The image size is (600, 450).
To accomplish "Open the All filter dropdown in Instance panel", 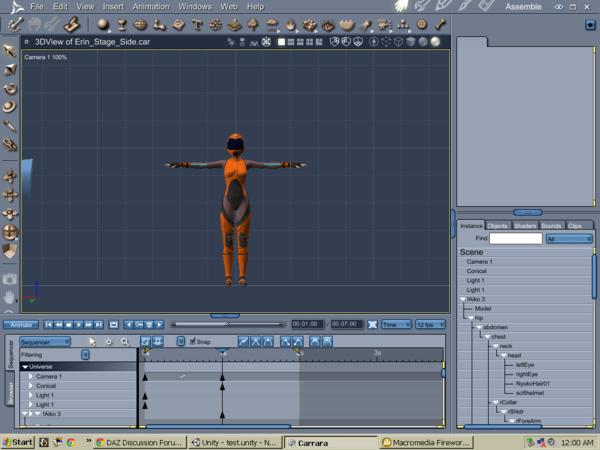I will [569, 239].
